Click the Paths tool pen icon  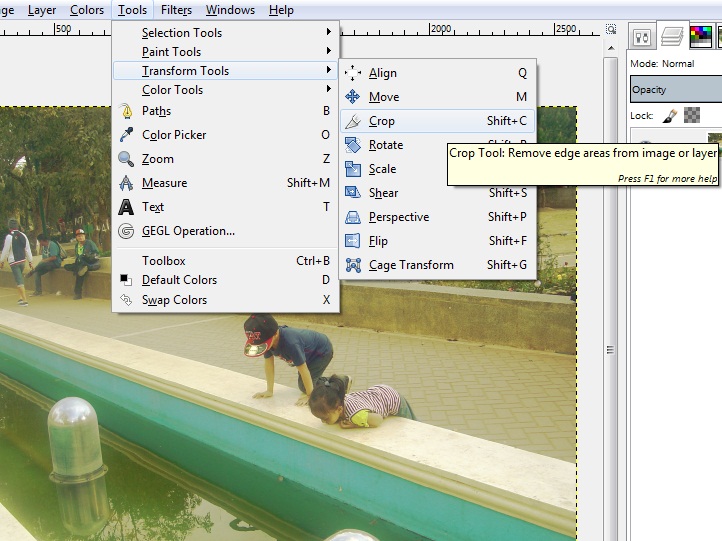[126, 111]
